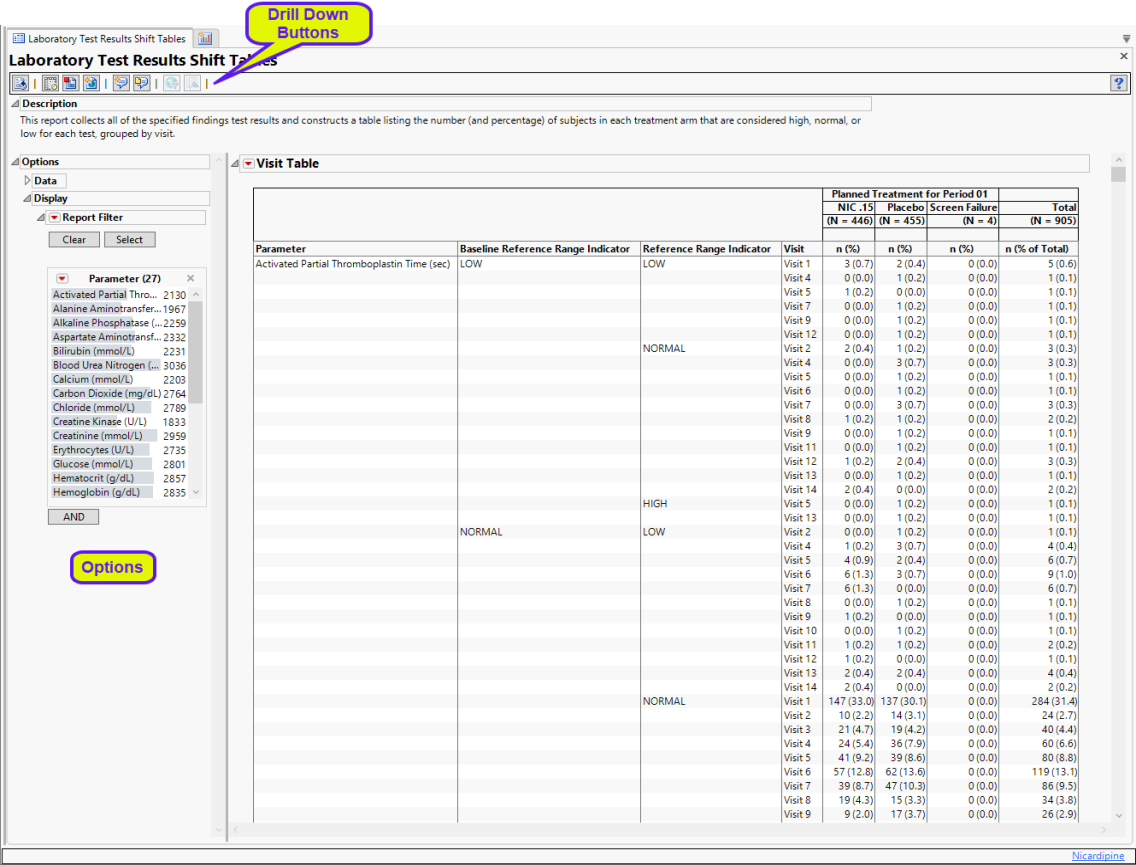Click the first speech-bubble notes toolbar icon
This screenshot has height=865, width=1136.
click(x=121, y=83)
